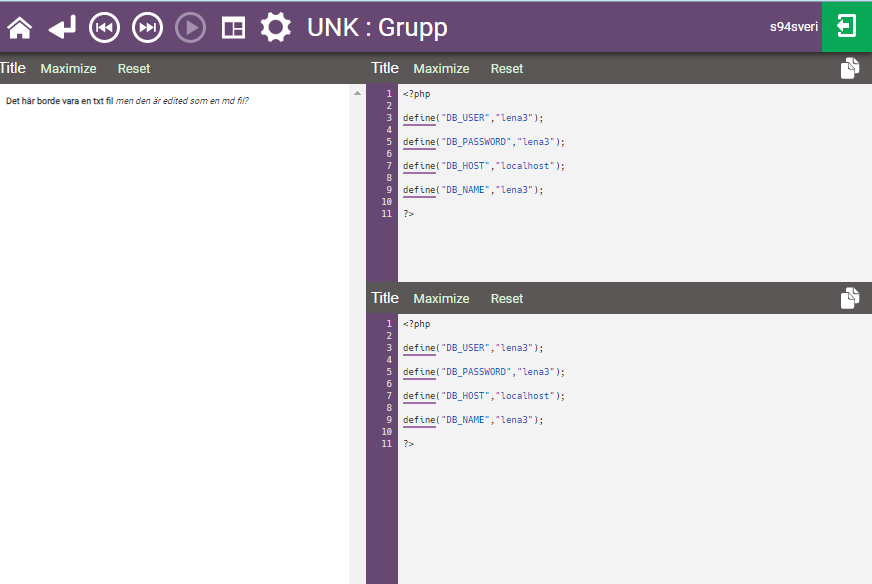This screenshot has width=872, height=584.
Task: Click the DB_NAME define line in upper pane
Action: point(473,190)
